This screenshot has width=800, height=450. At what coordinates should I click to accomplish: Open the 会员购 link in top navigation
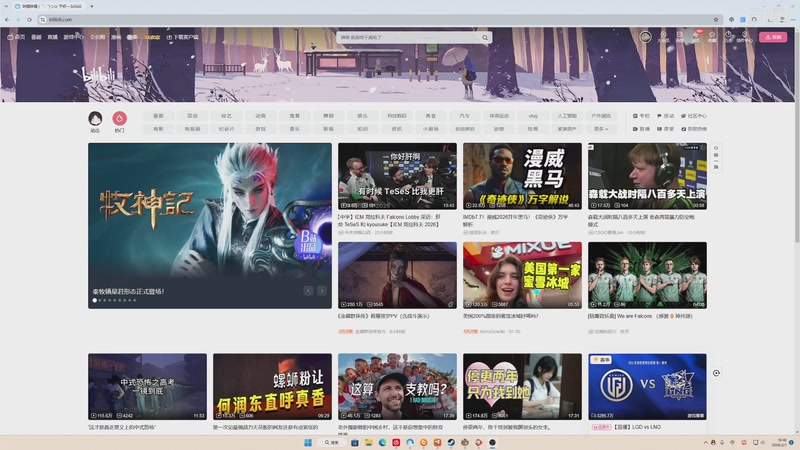pyautogui.click(x=97, y=37)
